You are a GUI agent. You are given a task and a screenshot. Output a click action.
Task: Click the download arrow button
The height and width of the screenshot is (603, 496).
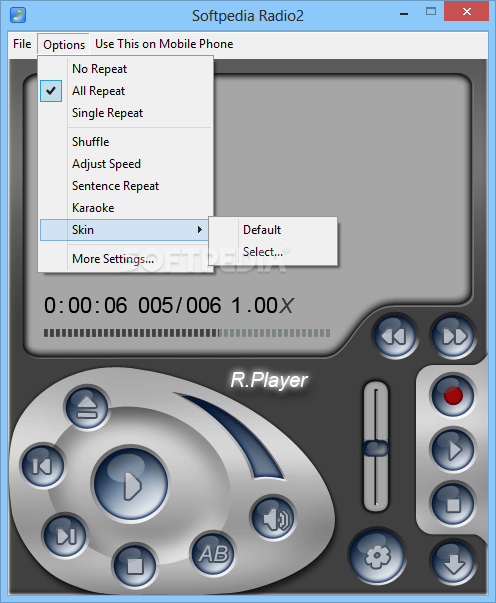pyautogui.click(x=453, y=563)
